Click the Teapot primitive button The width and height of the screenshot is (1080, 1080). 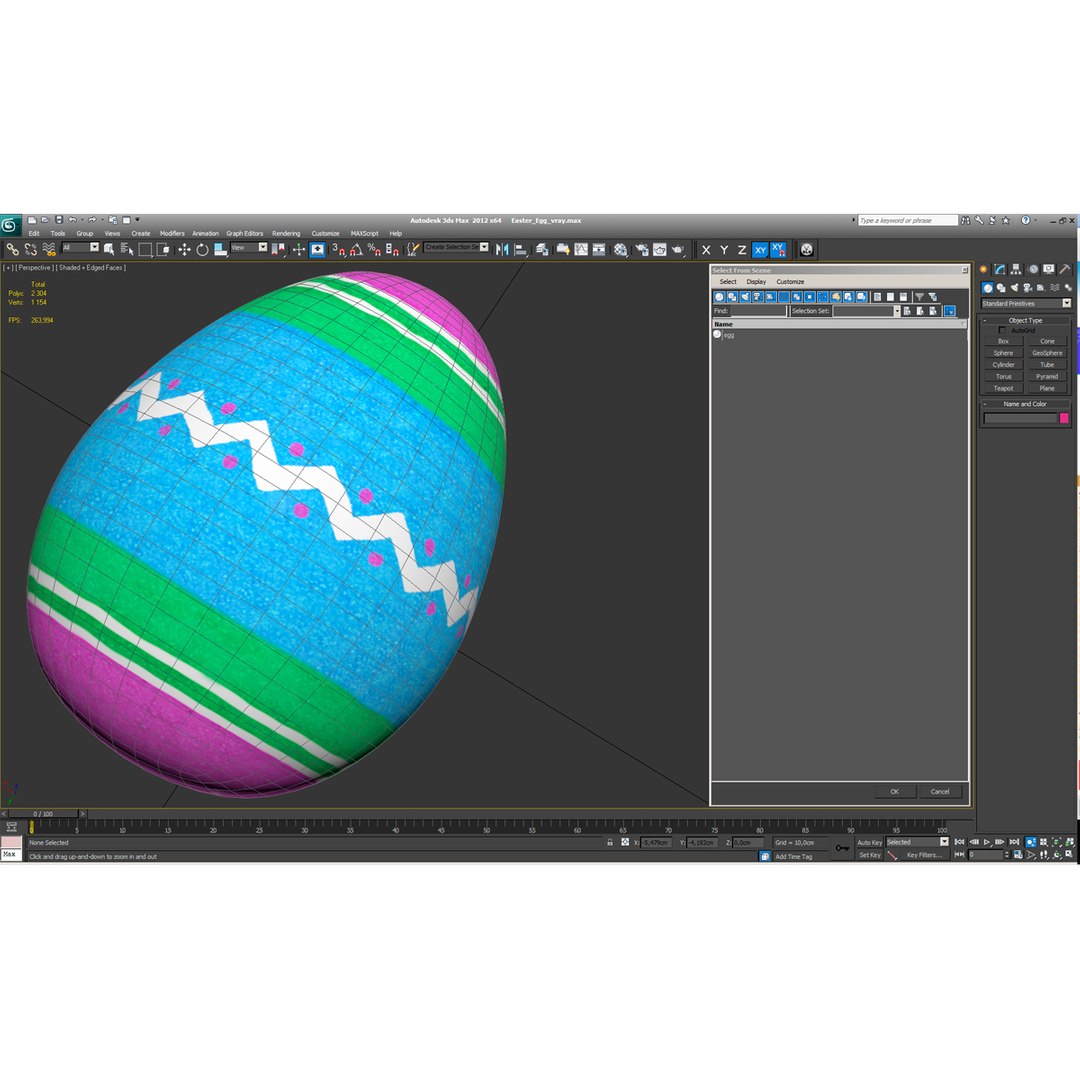click(1003, 388)
